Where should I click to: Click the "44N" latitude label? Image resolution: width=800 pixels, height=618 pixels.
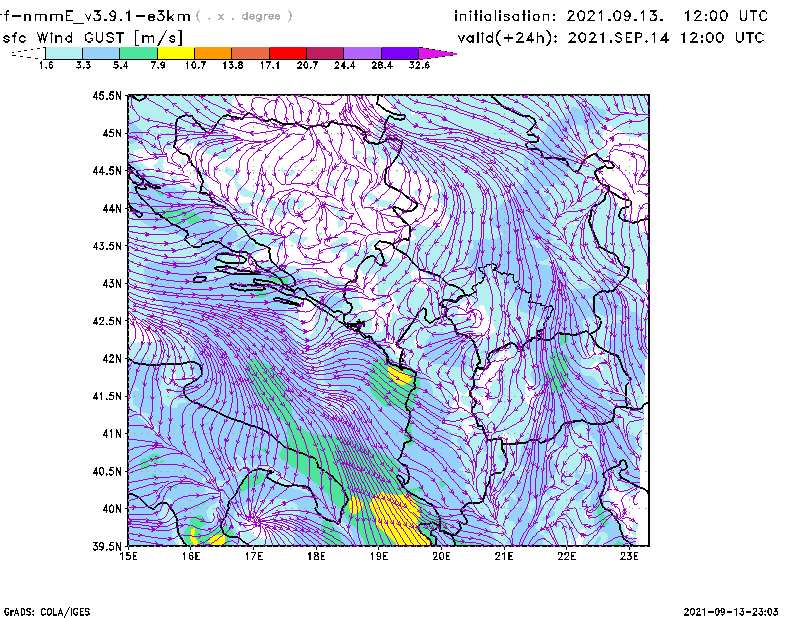pyautogui.click(x=112, y=208)
